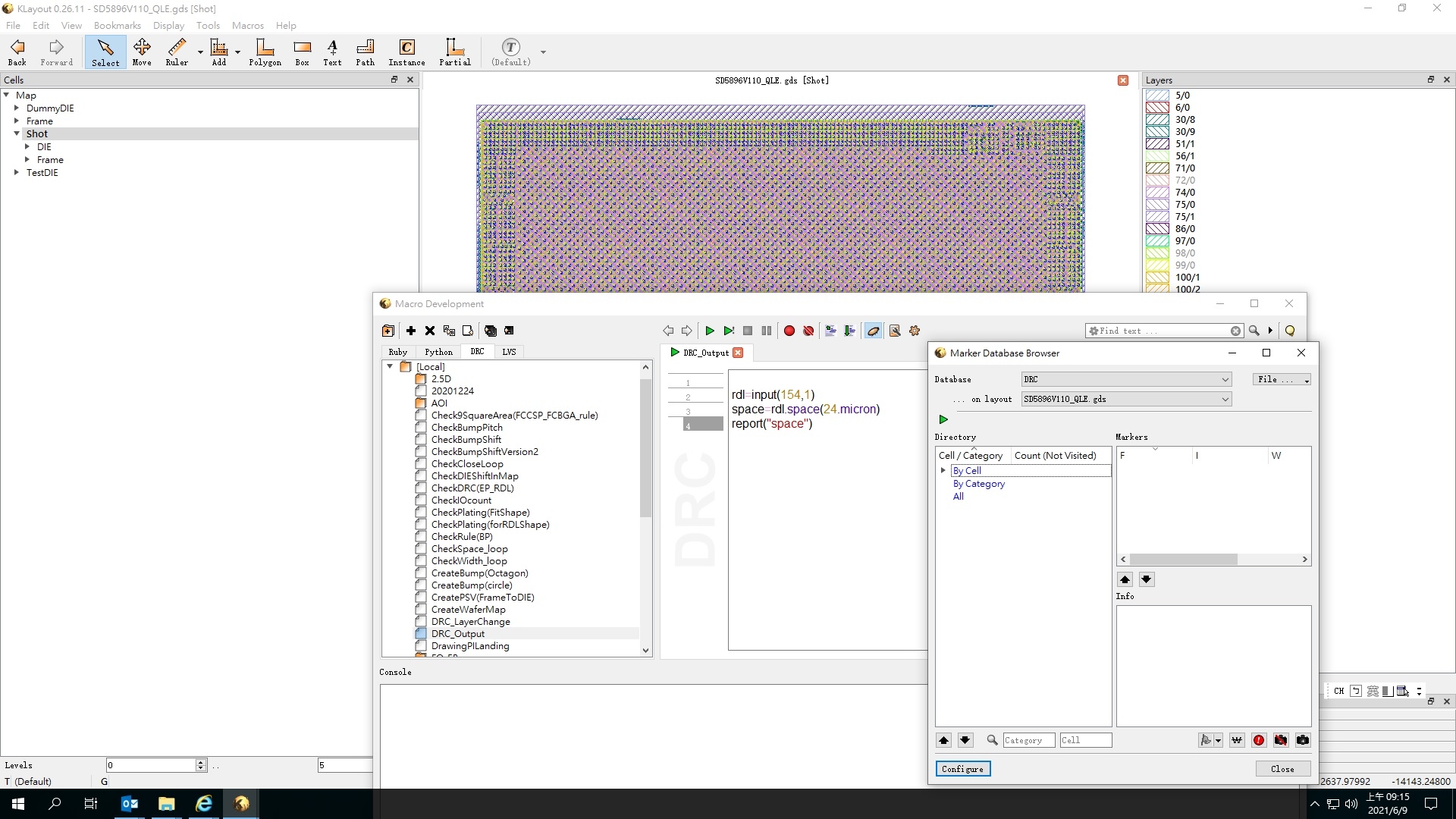Image resolution: width=1456 pixels, height=819 pixels.
Task: Toggle the debugging bug icon
Action: 873,331
